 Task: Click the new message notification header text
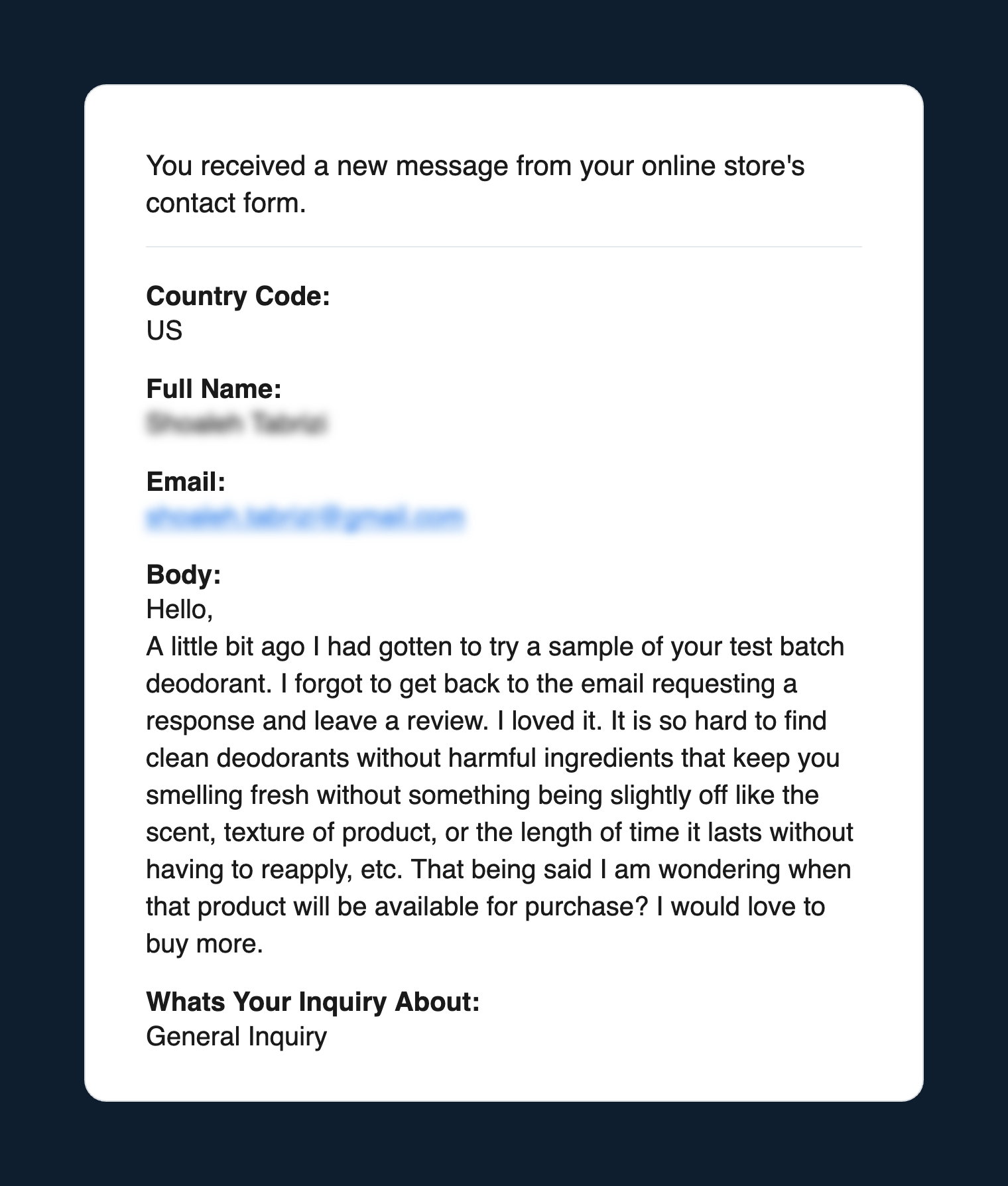tap(475, 184)
